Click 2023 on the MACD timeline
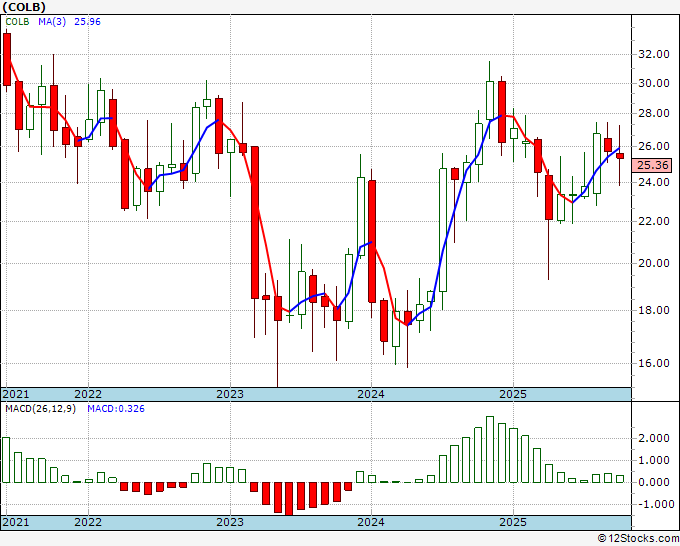Screen dimensions: 680x546 [230, 522]
